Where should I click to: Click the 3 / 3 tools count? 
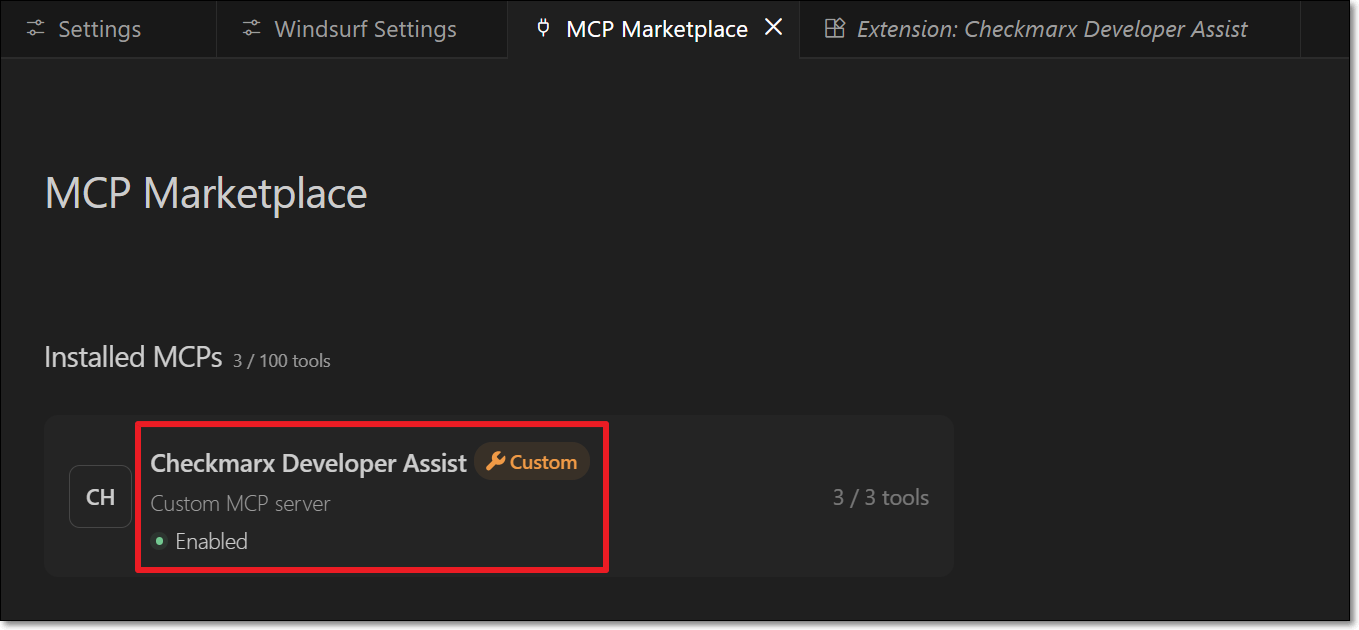coord(880,497)
